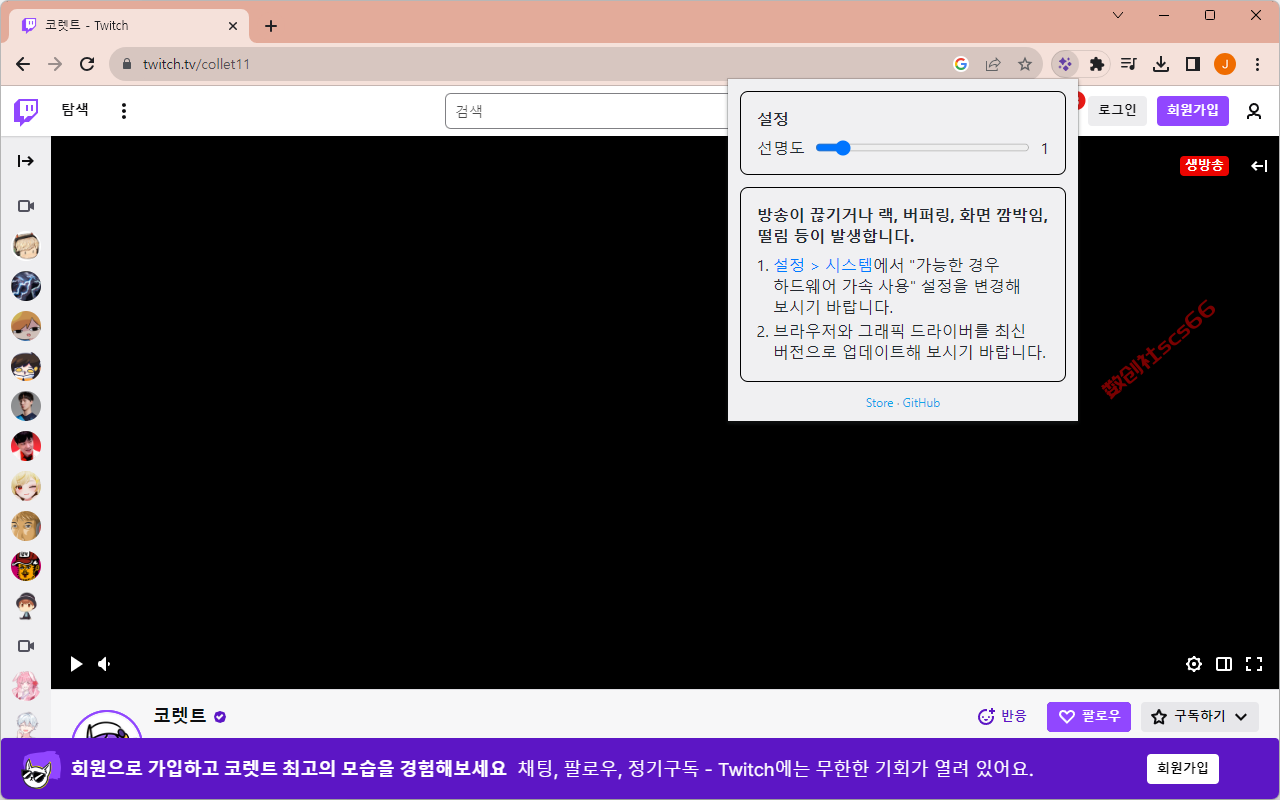Open the user profile icon at the top right

pos(1254,111)
